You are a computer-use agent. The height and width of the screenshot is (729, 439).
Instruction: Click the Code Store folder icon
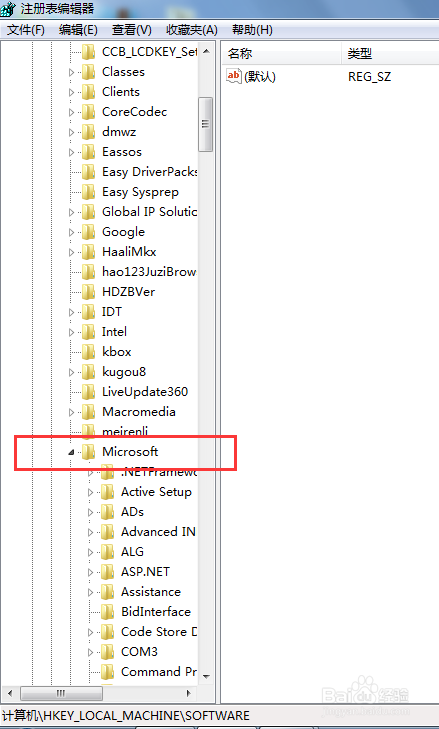pyautogui.click(x=107, y=631)
